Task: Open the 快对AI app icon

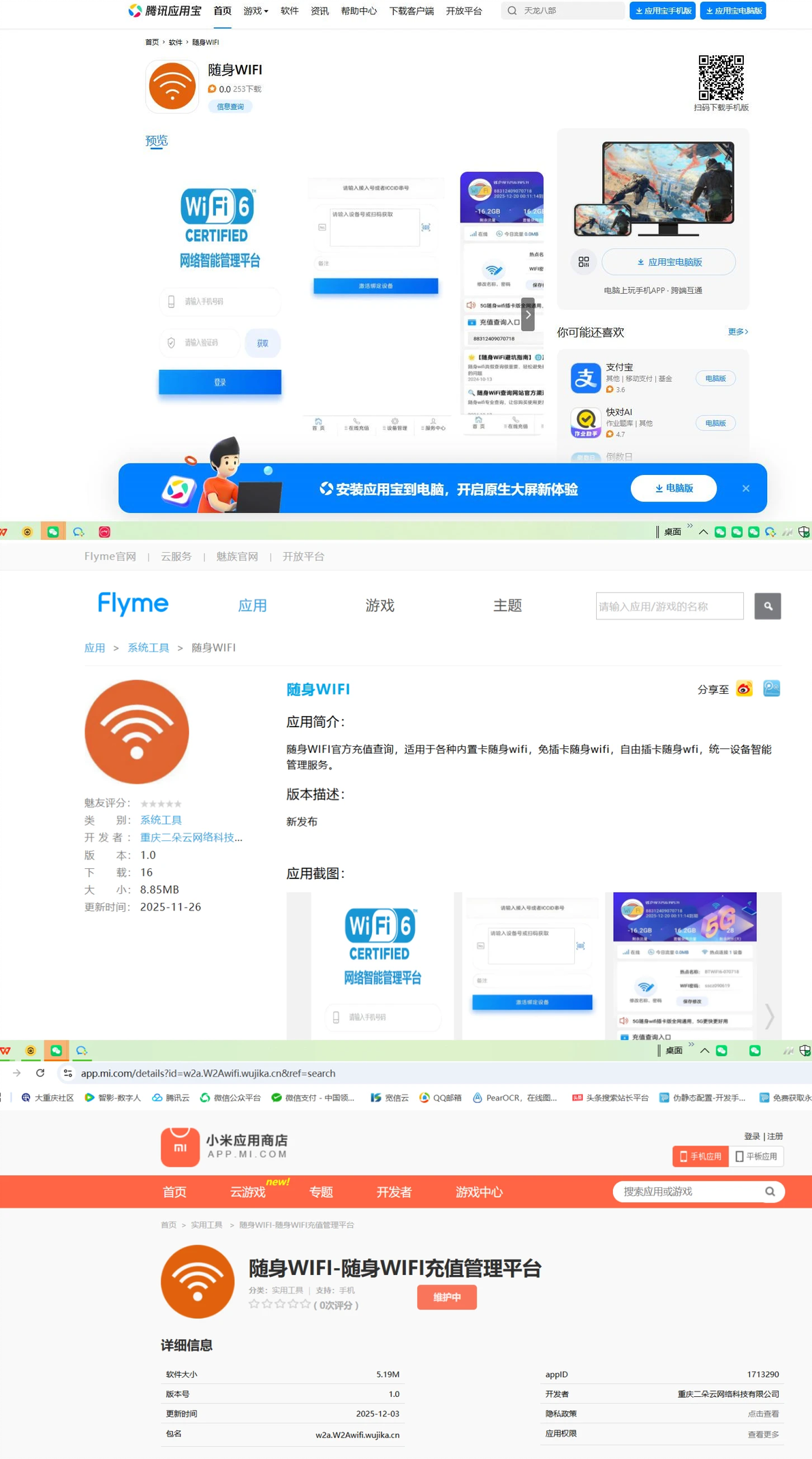Action: click(x=585, y=423)
